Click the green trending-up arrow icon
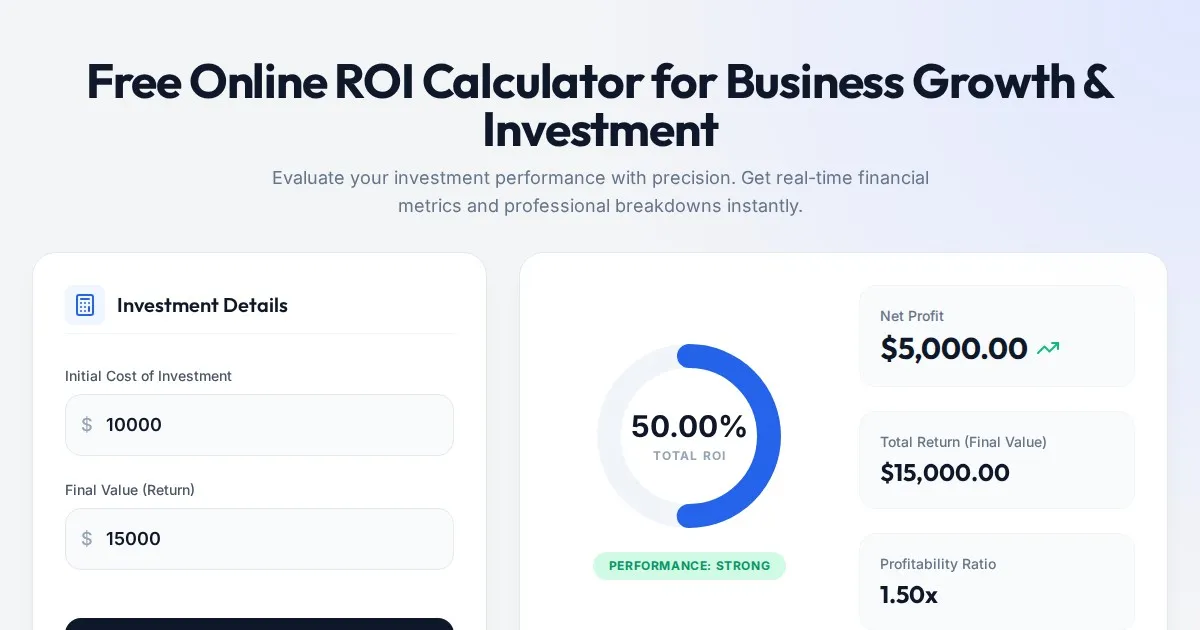 click(1048, 349)
